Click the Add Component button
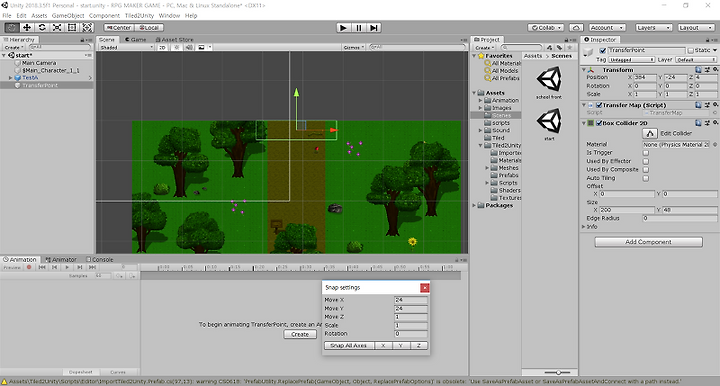720x386 pixels. tap(648, 242)
